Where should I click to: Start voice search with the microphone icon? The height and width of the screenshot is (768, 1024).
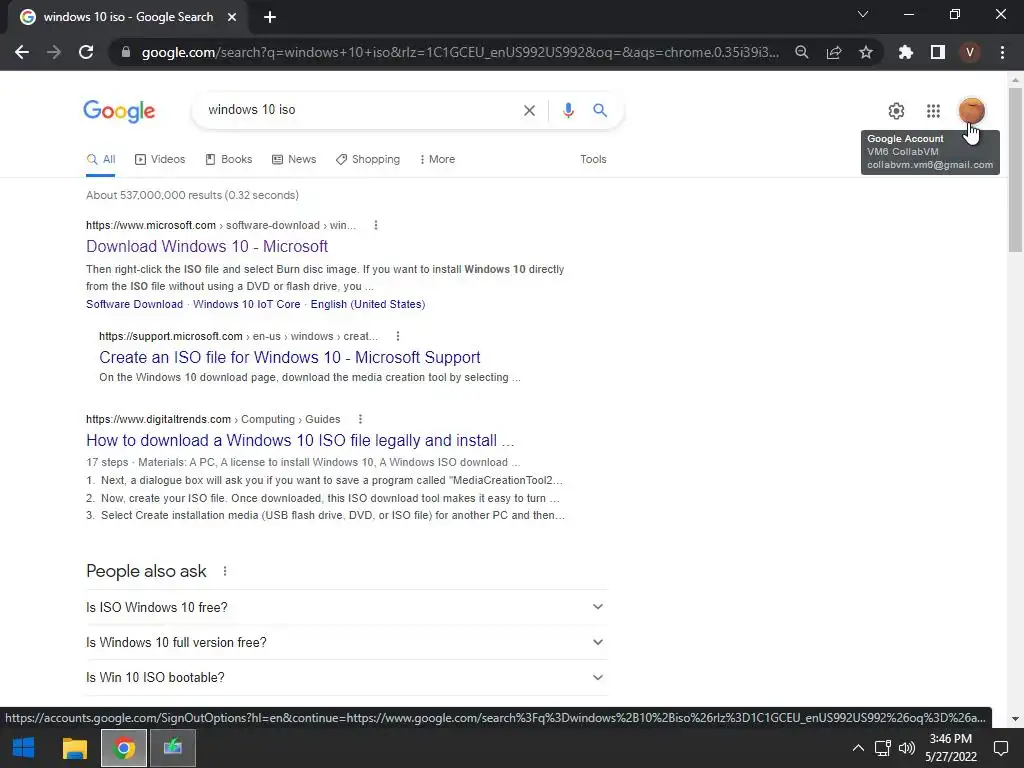[x=568, y=110]
